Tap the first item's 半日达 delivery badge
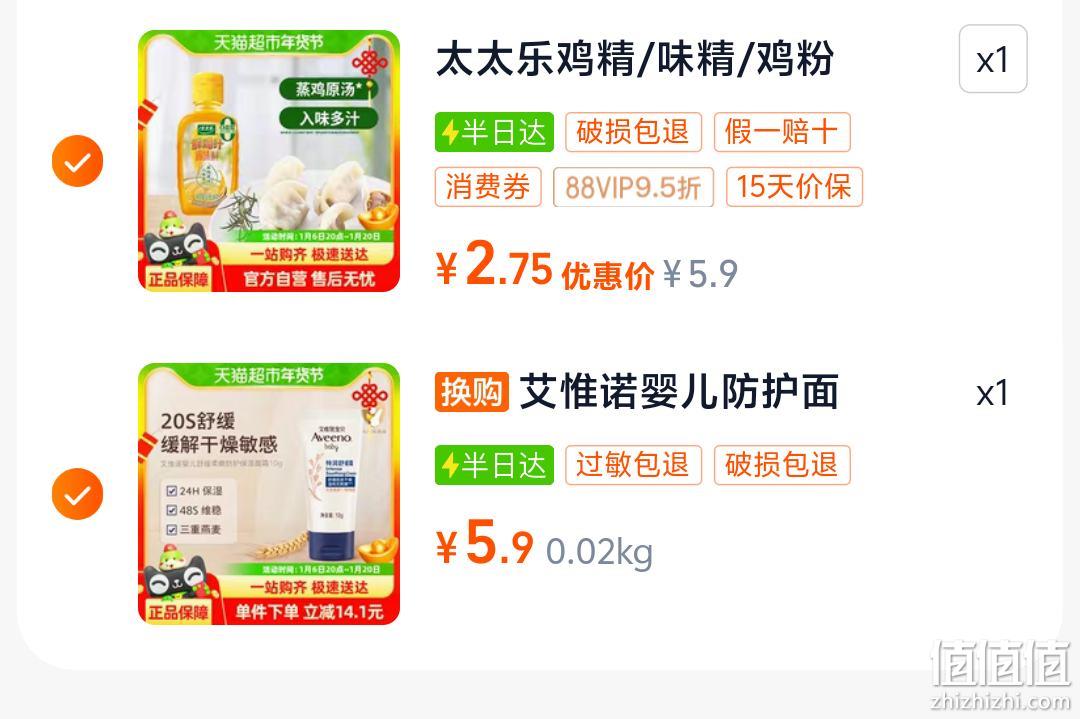1080x719 pixels. click(x=495, y=132)
